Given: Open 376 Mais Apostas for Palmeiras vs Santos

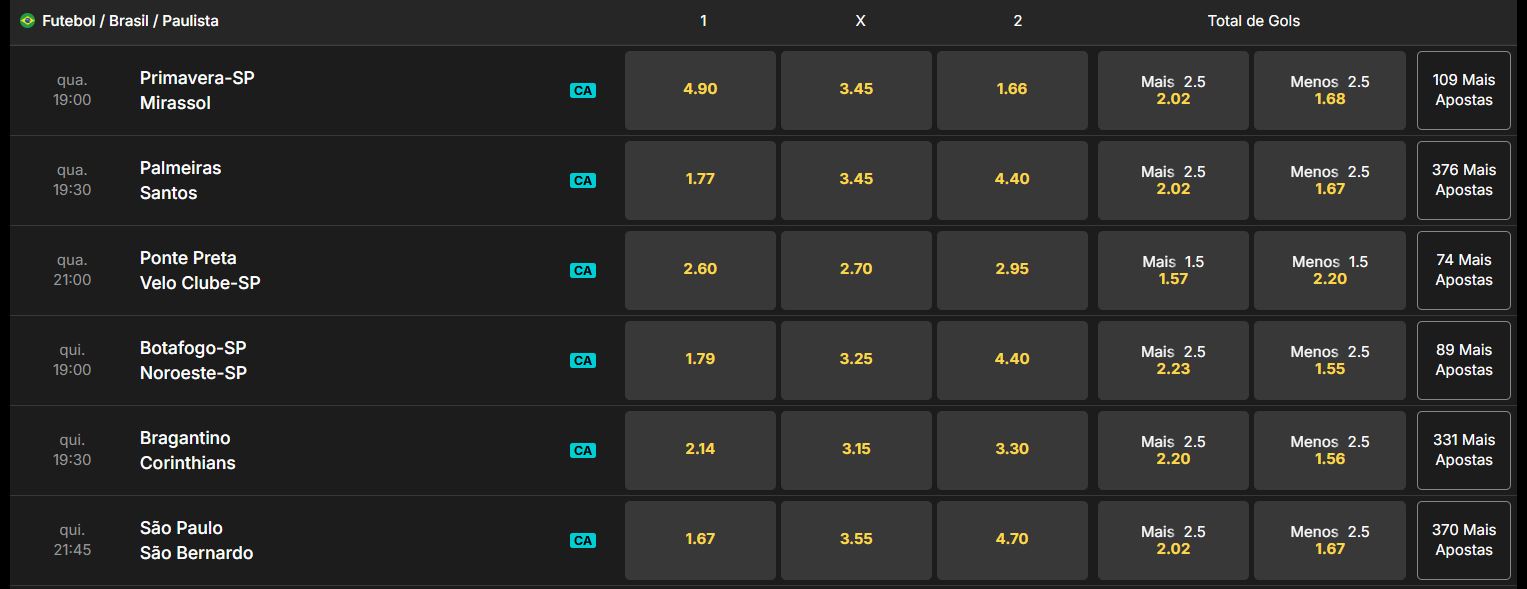Looking at the screenshot, I should (x=1463, y=180).
